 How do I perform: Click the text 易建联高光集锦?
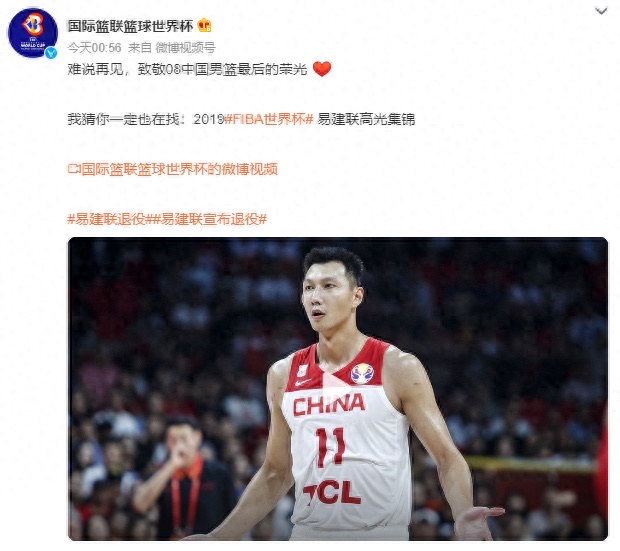click(x=366, y=119)
